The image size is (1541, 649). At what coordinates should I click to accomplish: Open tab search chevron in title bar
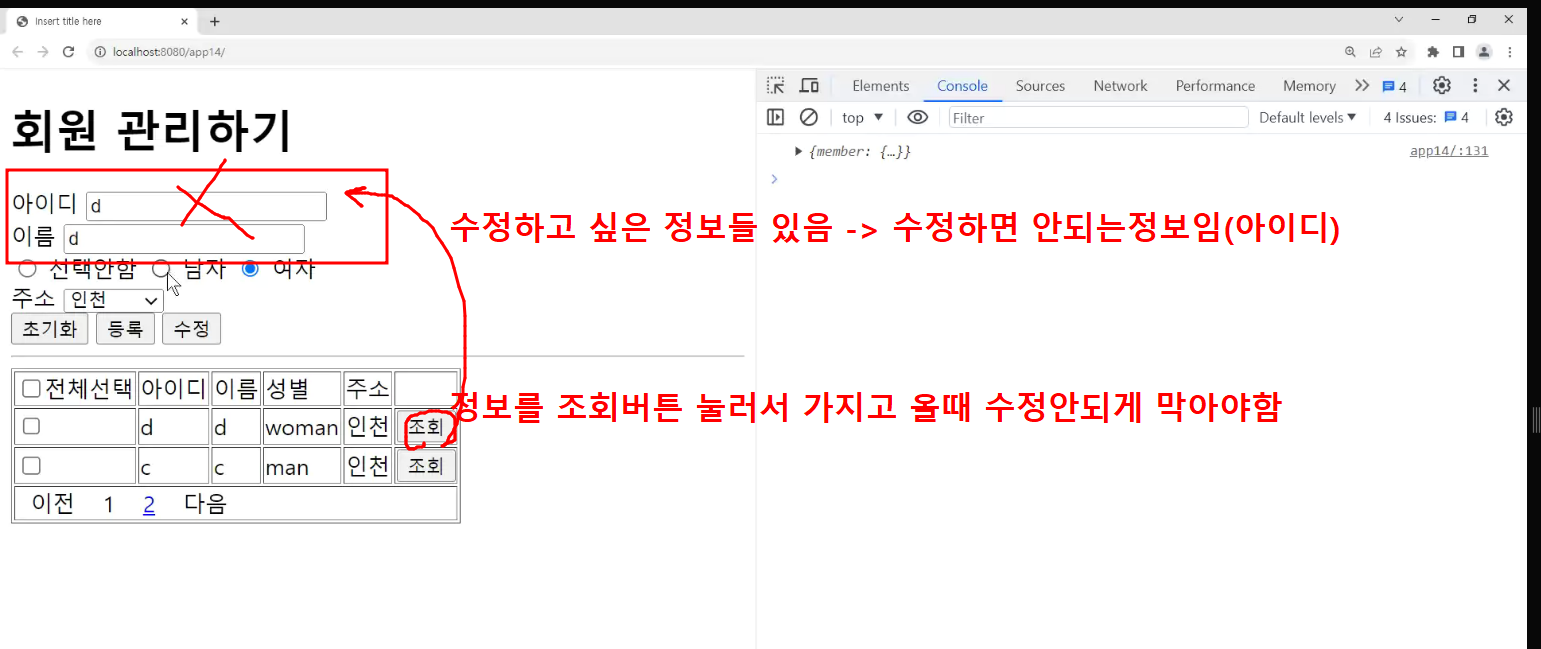pyautogui.click(x=1398, y=19)
